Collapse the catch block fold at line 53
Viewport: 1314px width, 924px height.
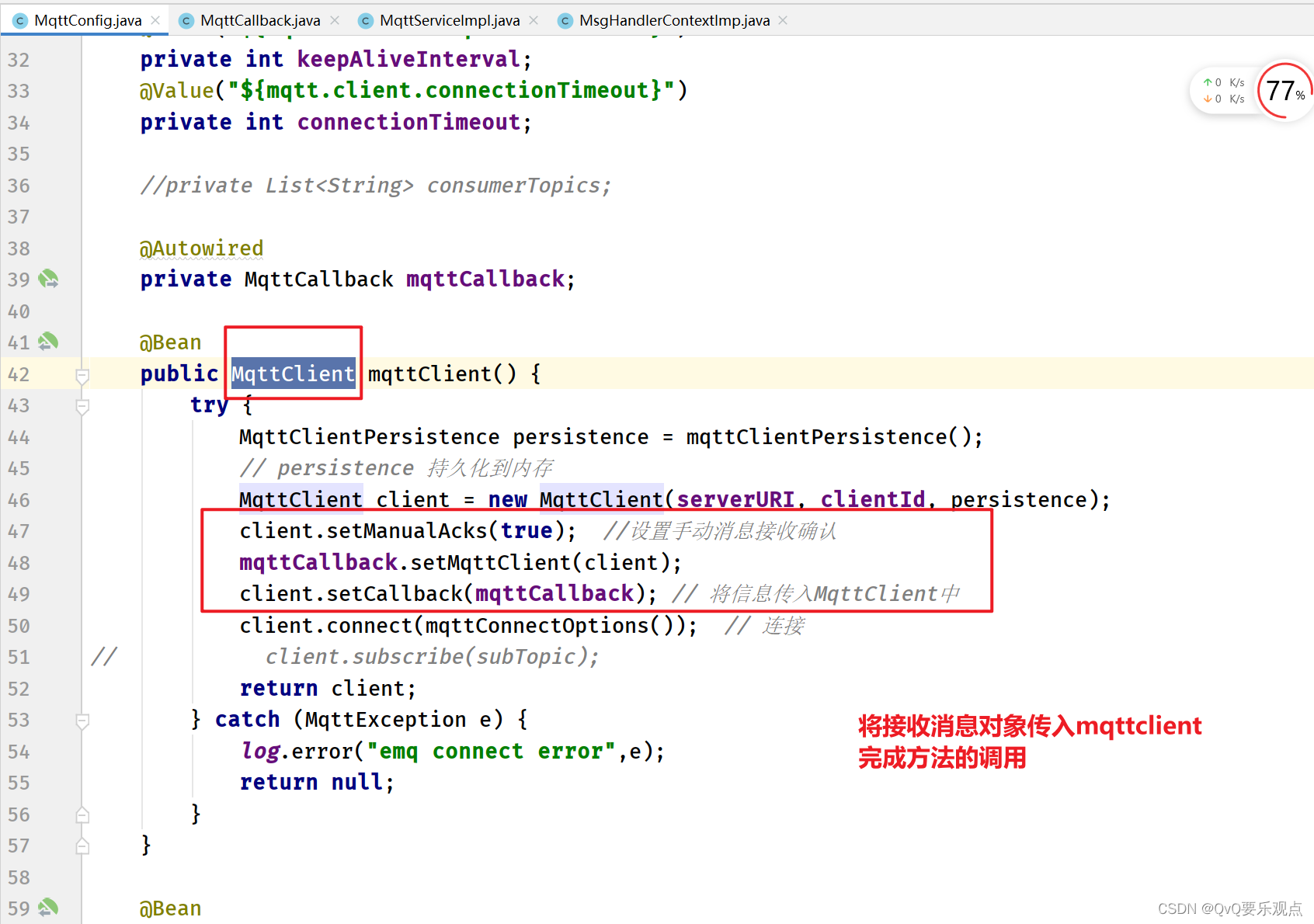(82, 721)
